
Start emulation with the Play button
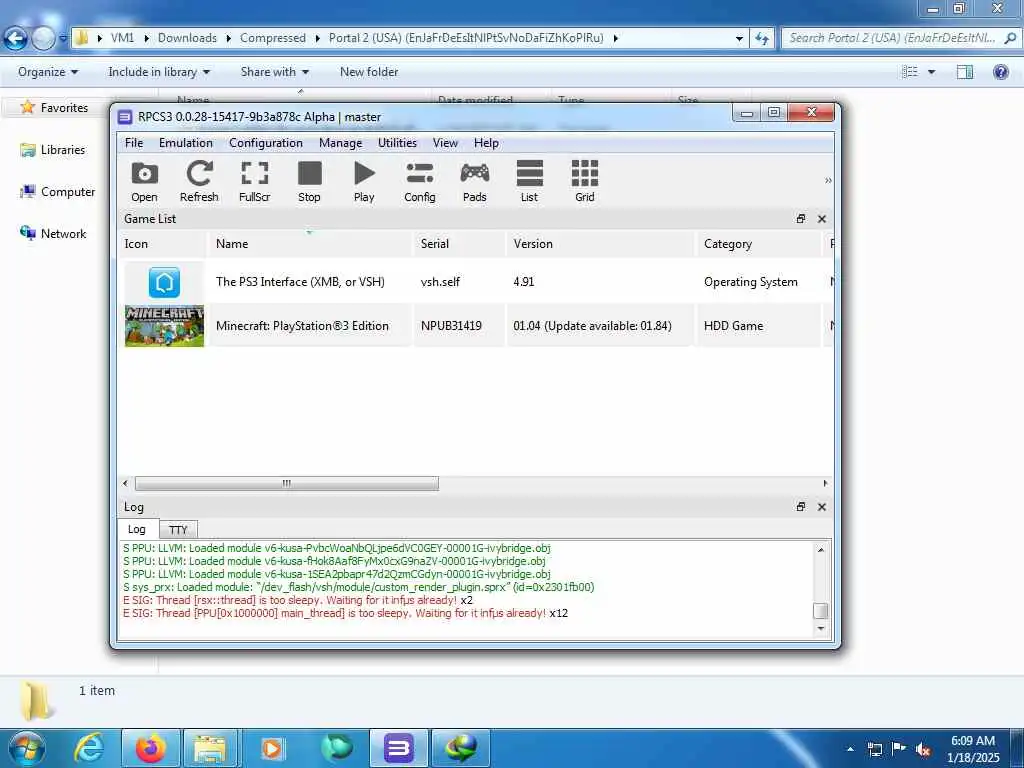coord(364,182)
